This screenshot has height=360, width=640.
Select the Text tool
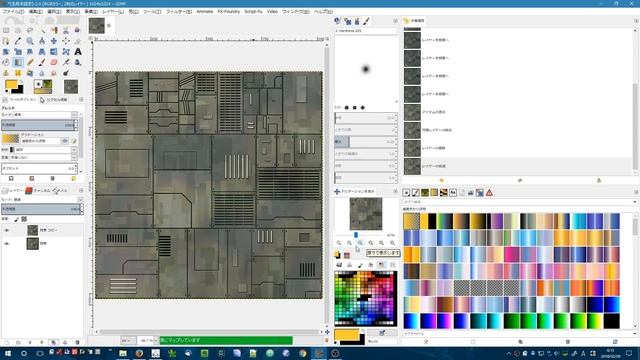[78, 52]
